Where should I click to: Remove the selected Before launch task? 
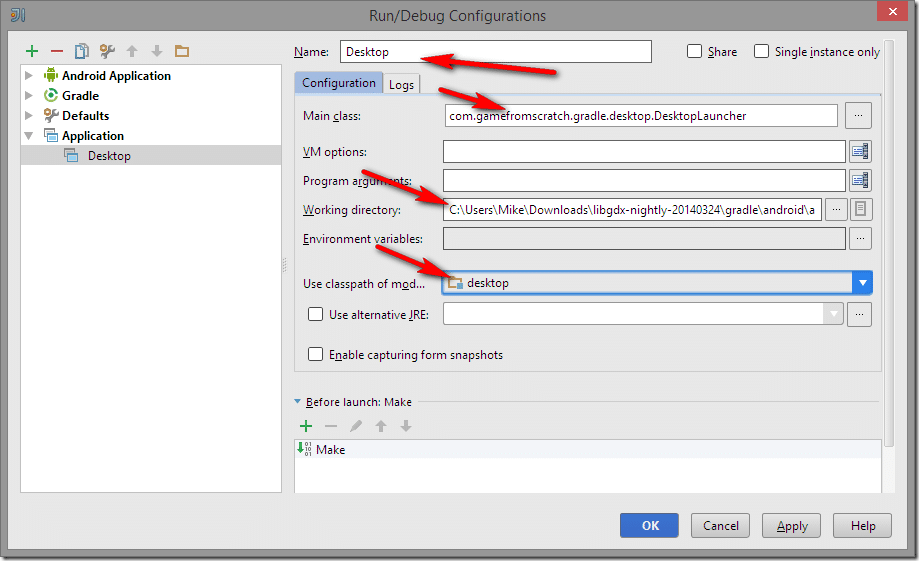[331, 426]
